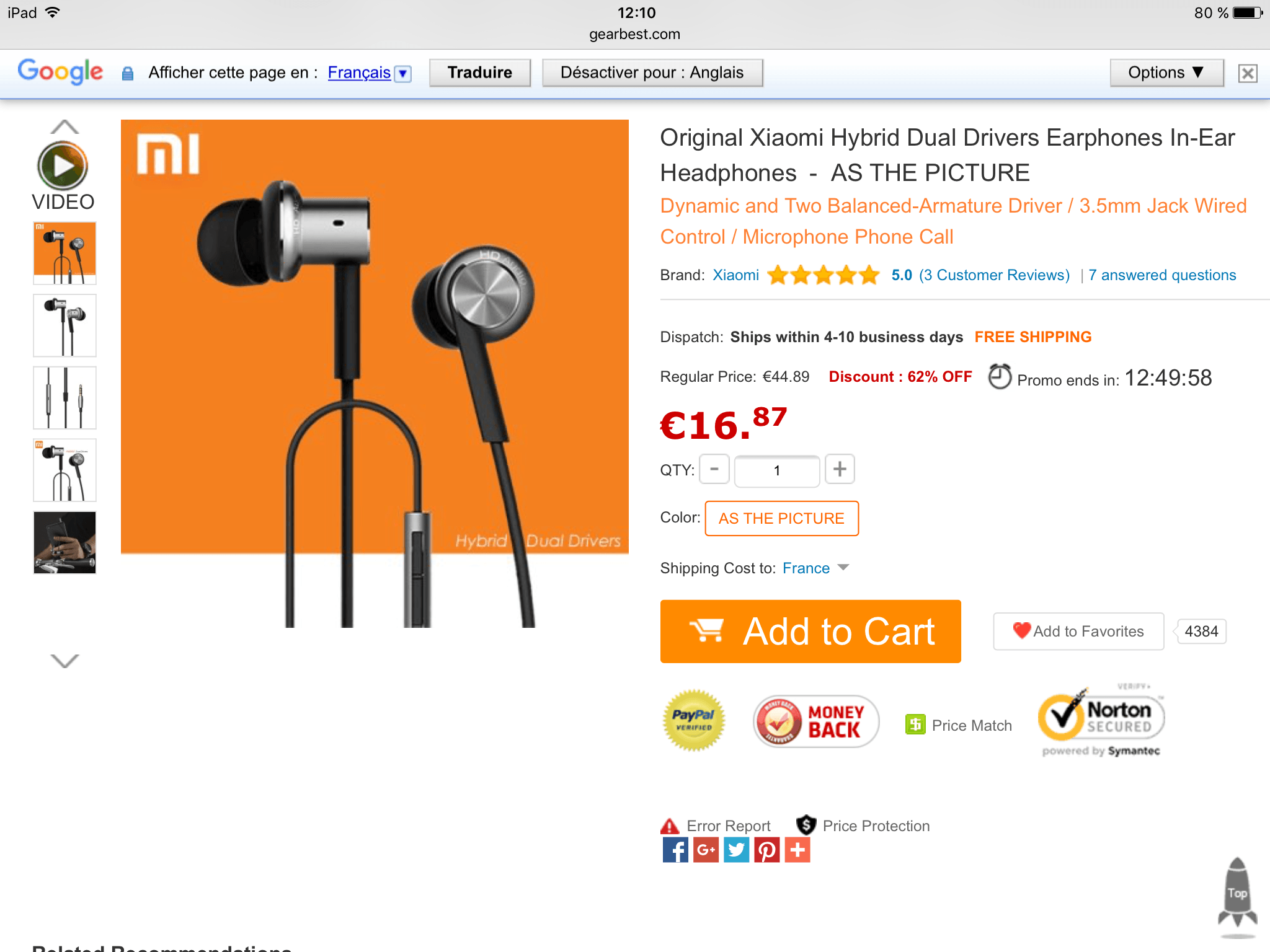Open more sharing options plus icon
1270x952 pixels.
point(797,850)
